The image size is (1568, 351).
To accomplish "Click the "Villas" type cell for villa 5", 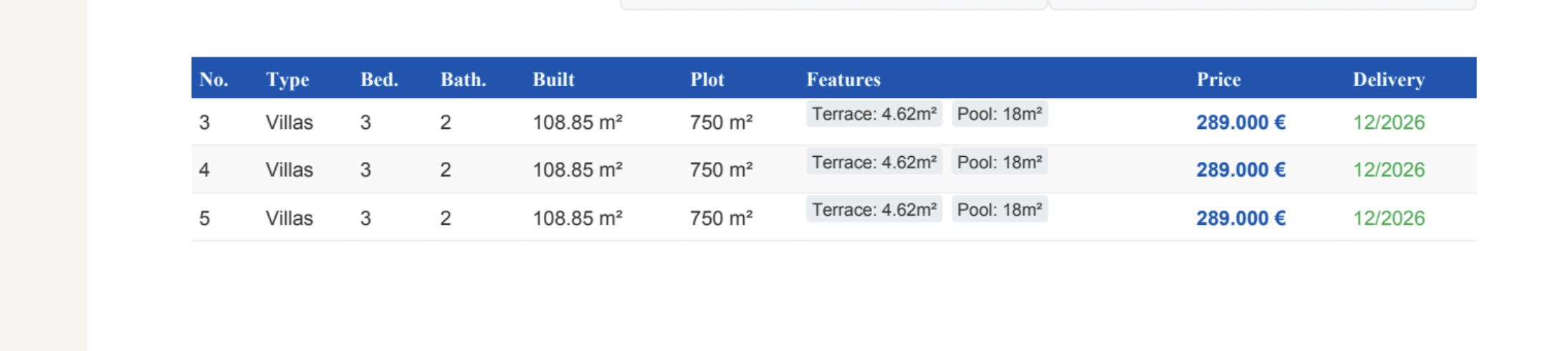I will (289, 218).
